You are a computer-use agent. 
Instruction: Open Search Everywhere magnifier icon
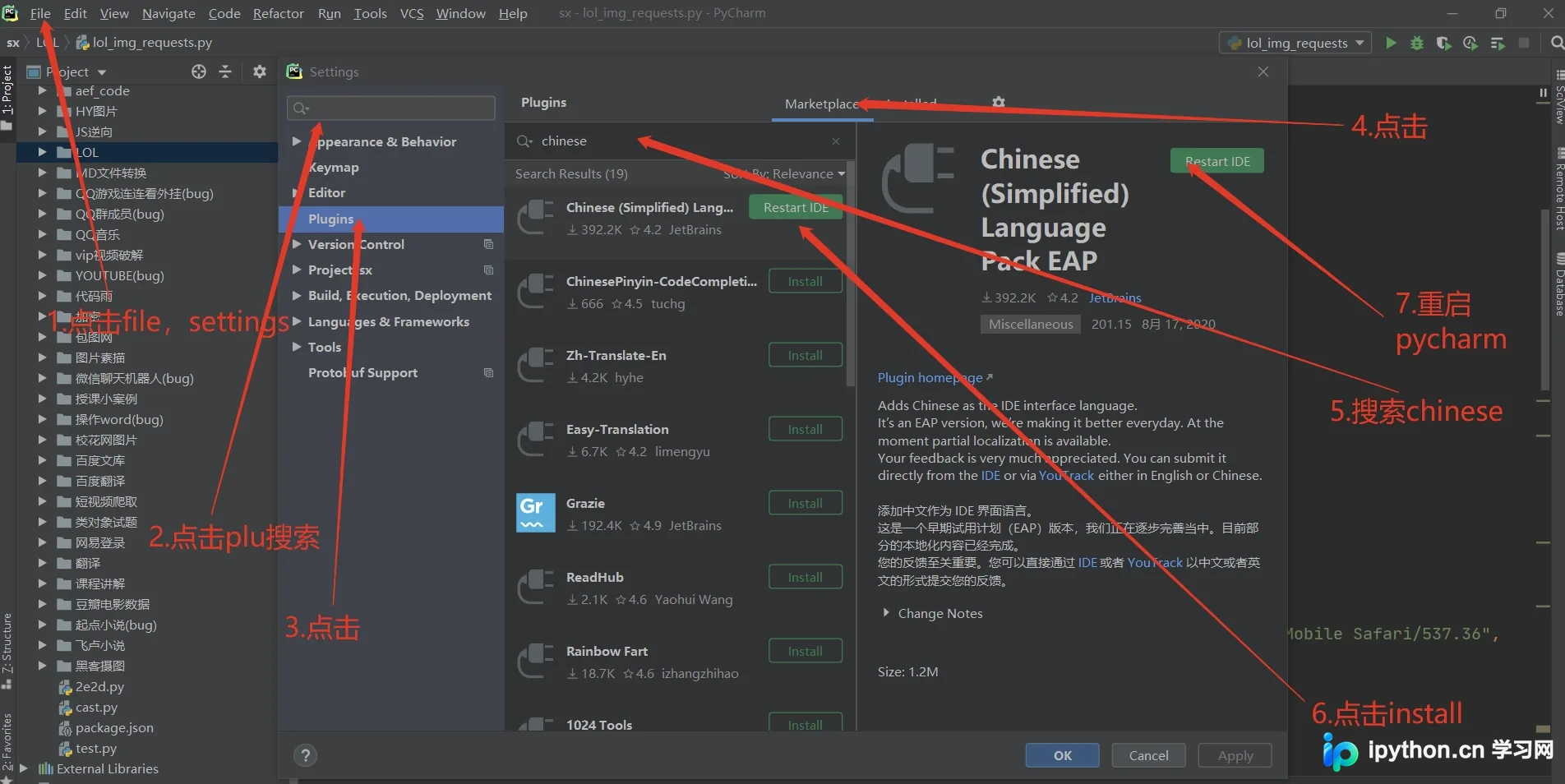(x=1557, y=43)
